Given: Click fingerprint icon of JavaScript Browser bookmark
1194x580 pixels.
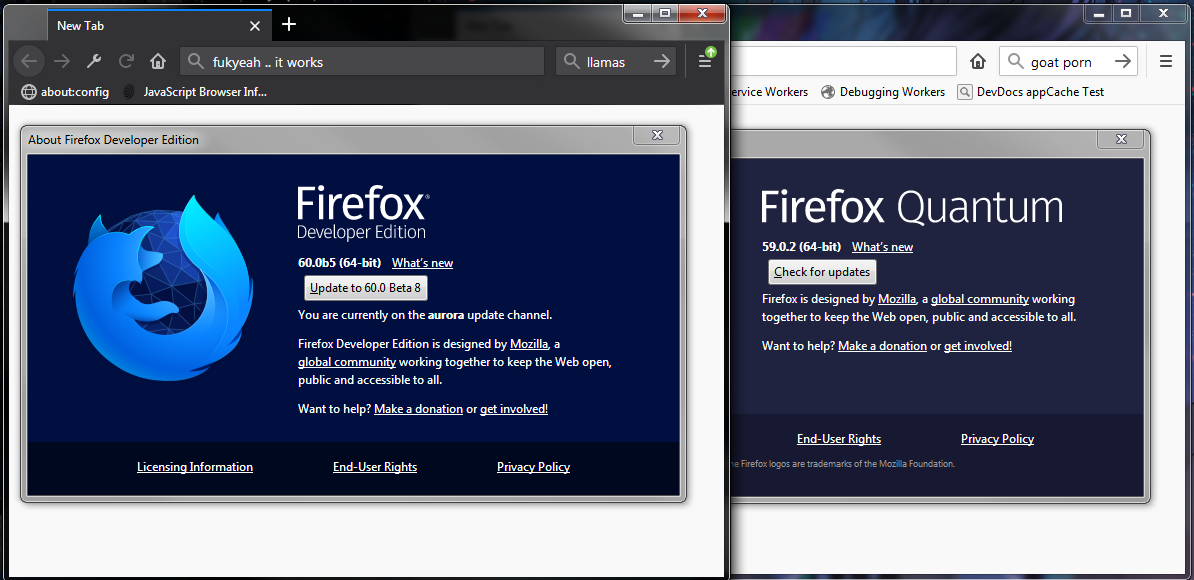Looking at the screenshot, I should [129, 92].
